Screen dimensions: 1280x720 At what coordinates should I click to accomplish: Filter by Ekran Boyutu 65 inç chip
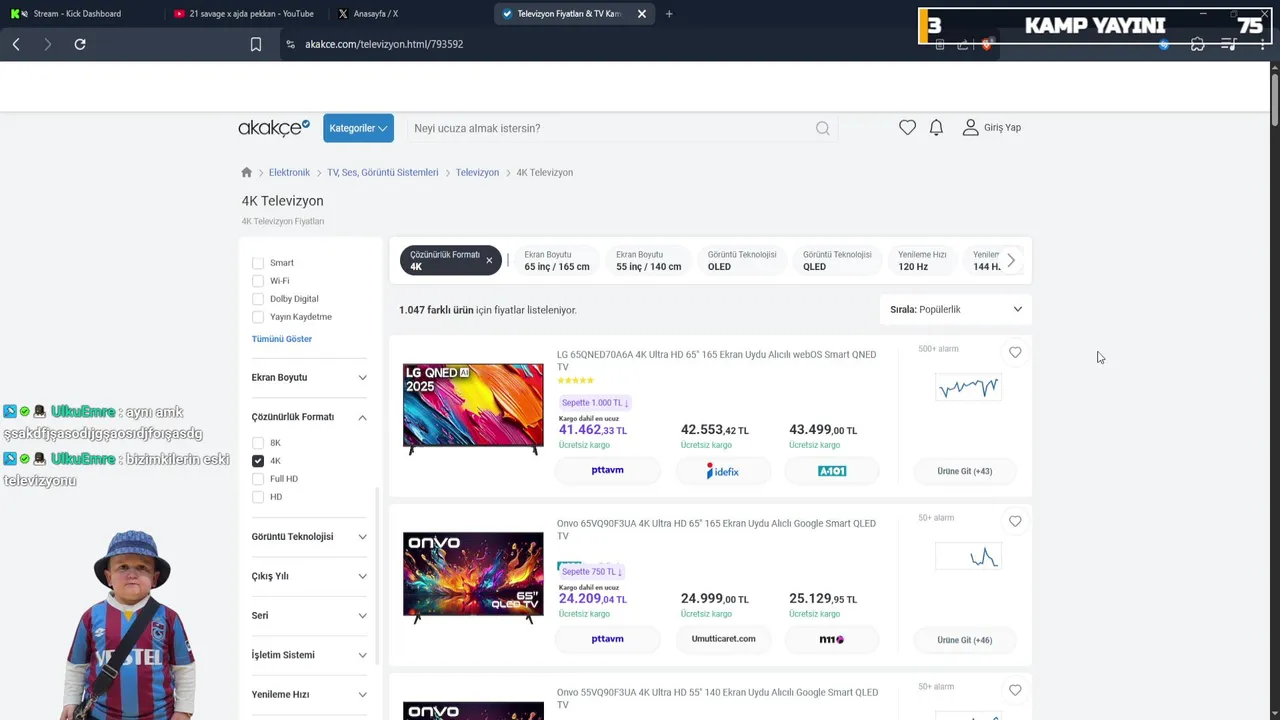556,261
